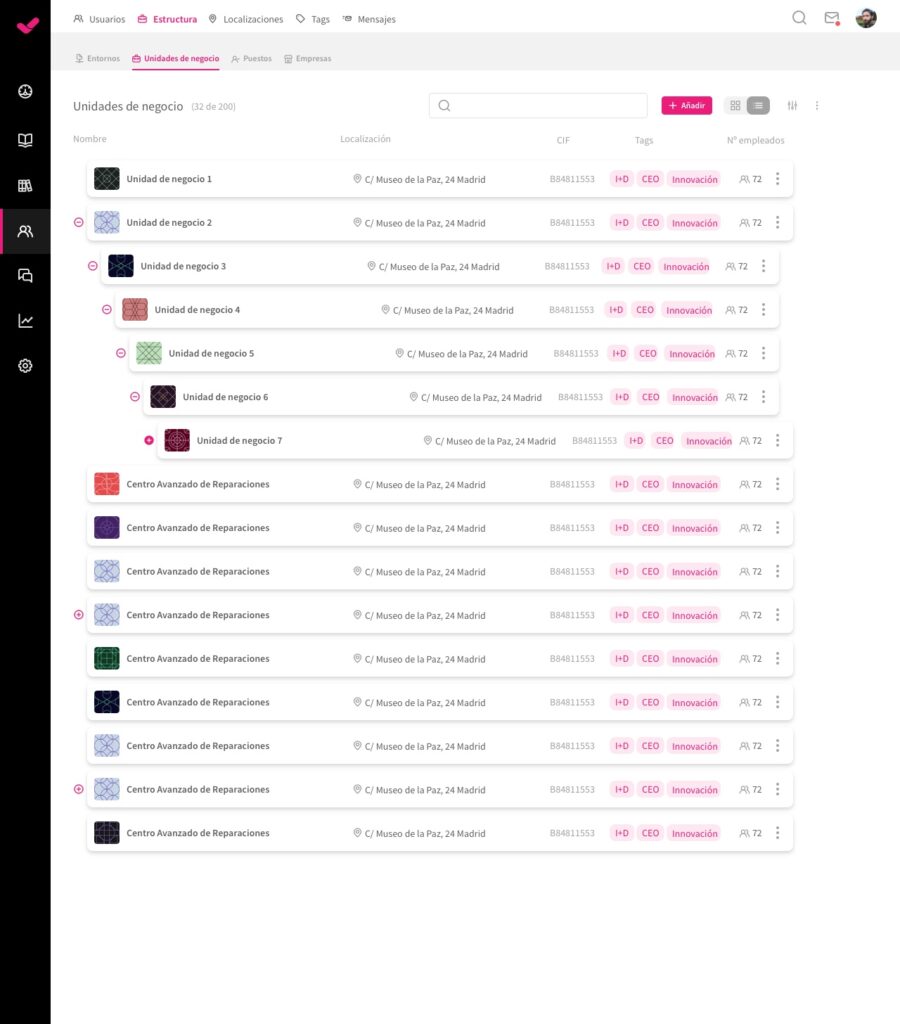Click the Añadir button
900x1024 pixels.
686,106
